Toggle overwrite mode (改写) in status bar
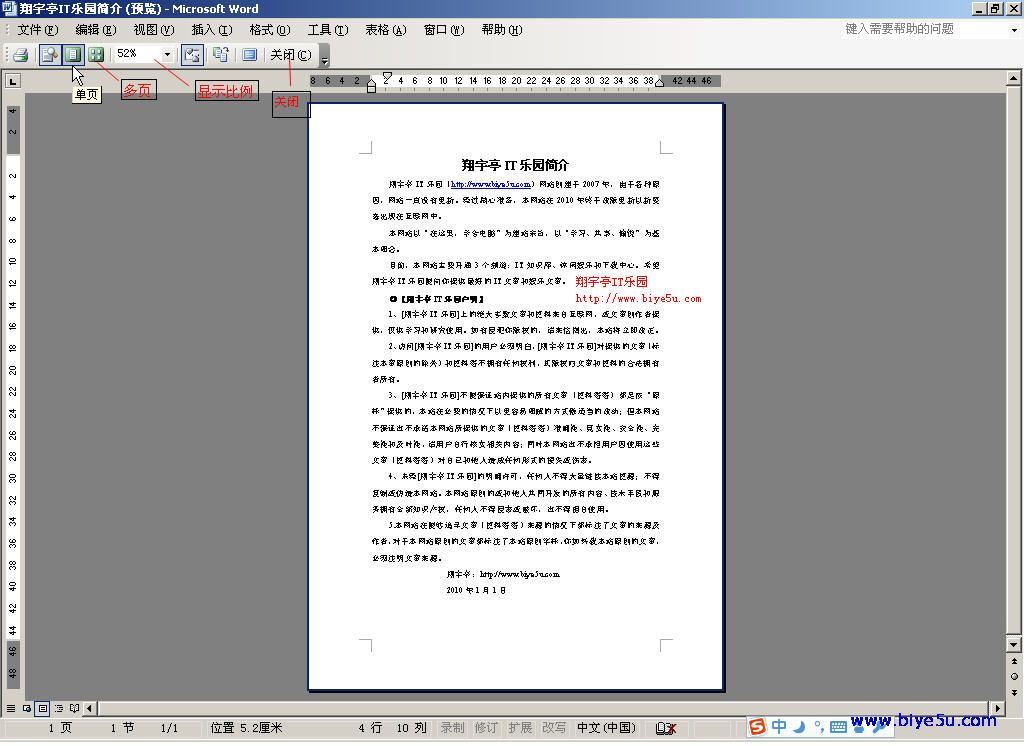 tap(553, 728)
